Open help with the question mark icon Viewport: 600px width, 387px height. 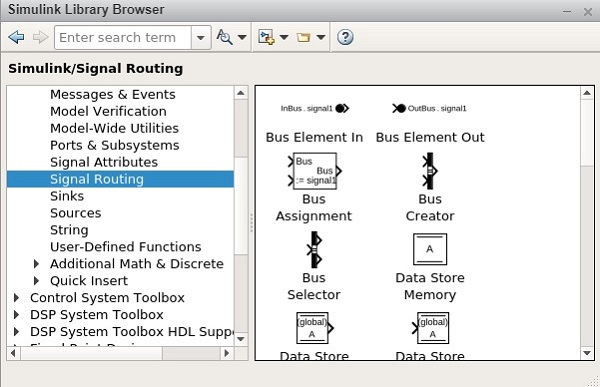[x=345, y=37]
